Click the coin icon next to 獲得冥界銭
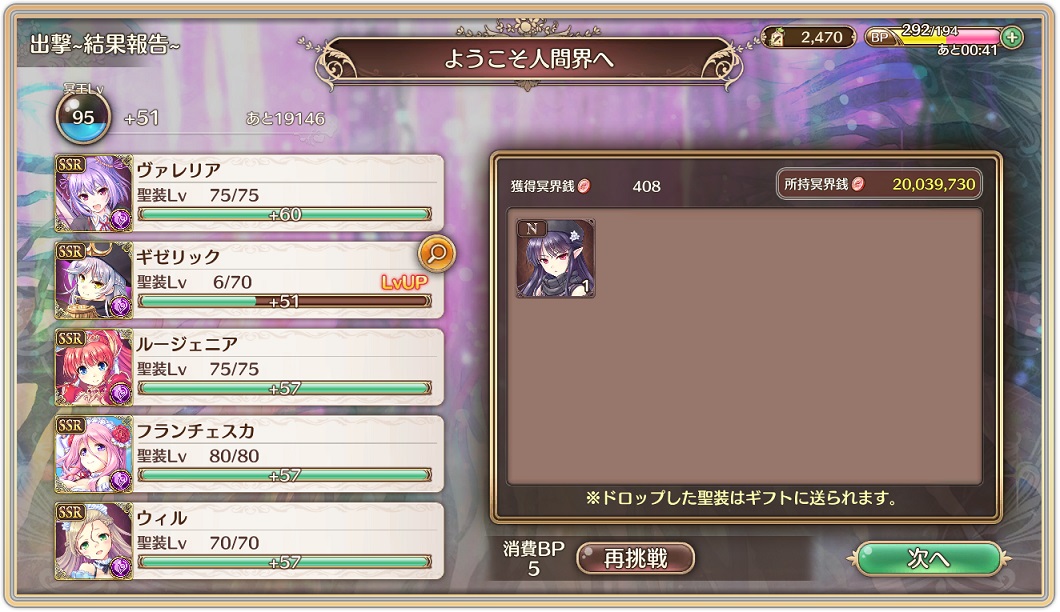The image size is (1060, 612). (x=584, y=186)
